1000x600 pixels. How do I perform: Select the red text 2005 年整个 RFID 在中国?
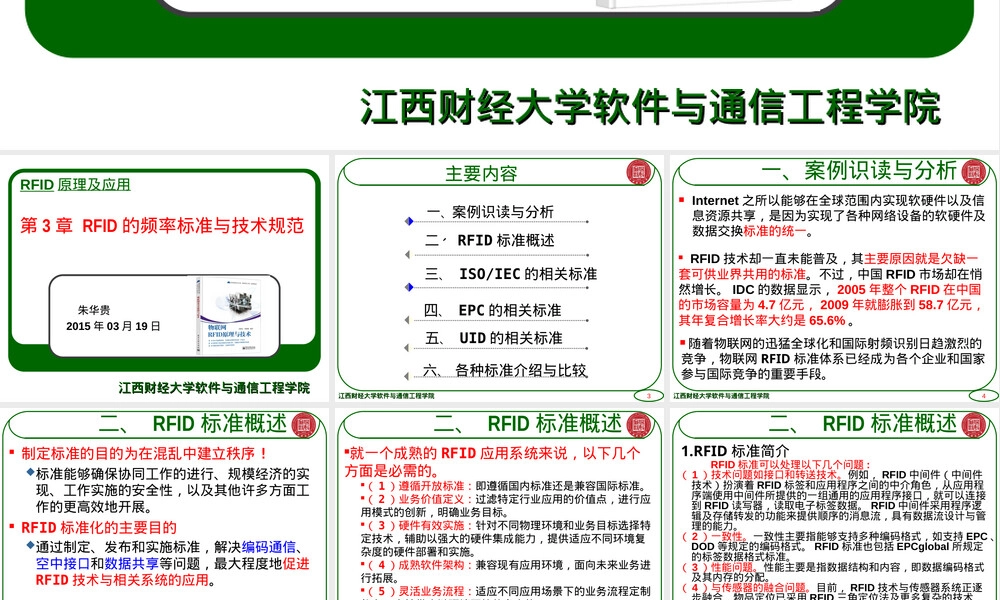pos(909,289)
